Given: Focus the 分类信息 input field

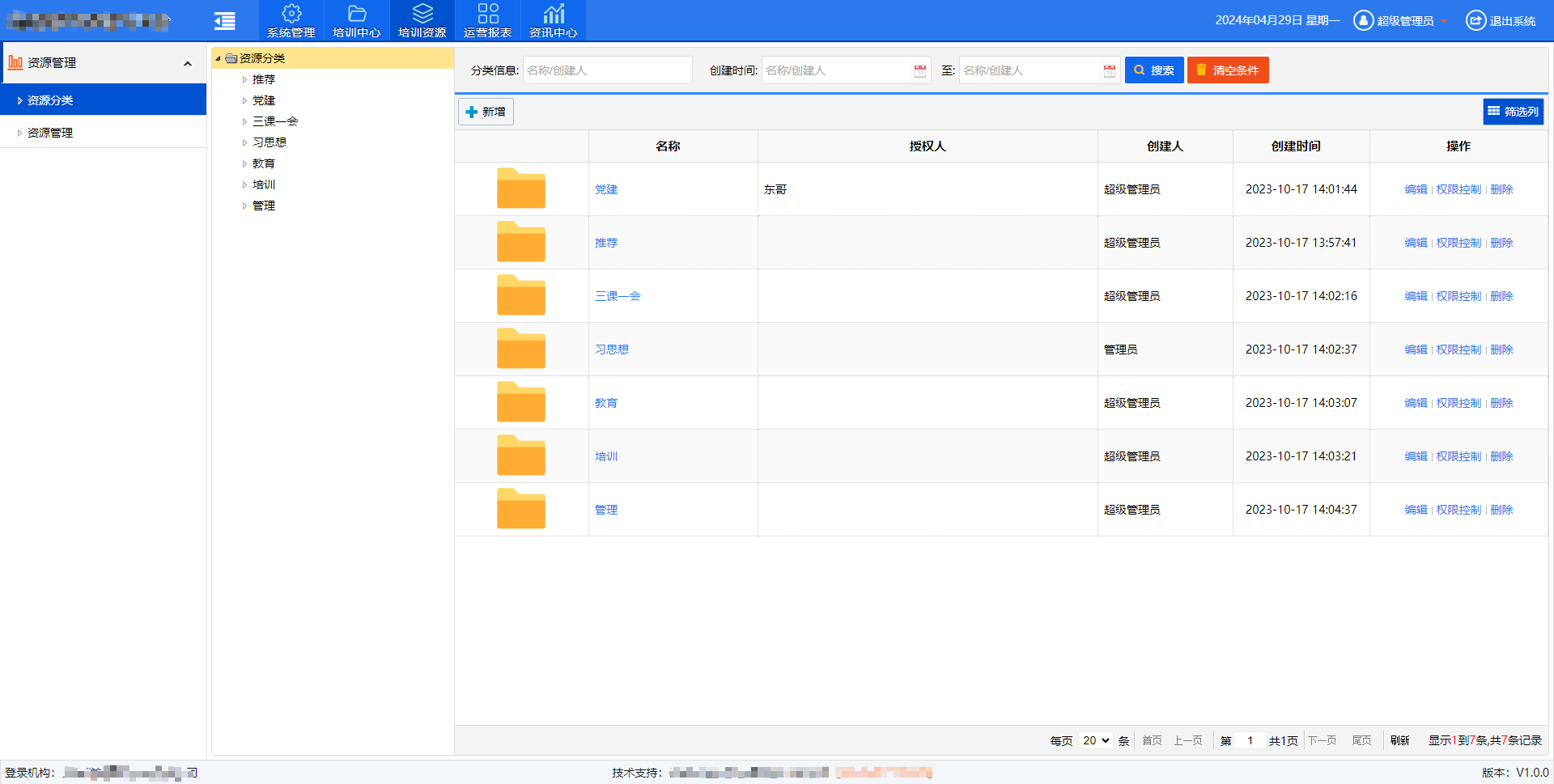Looking at the screenshot, I should [x=608, y=70].
